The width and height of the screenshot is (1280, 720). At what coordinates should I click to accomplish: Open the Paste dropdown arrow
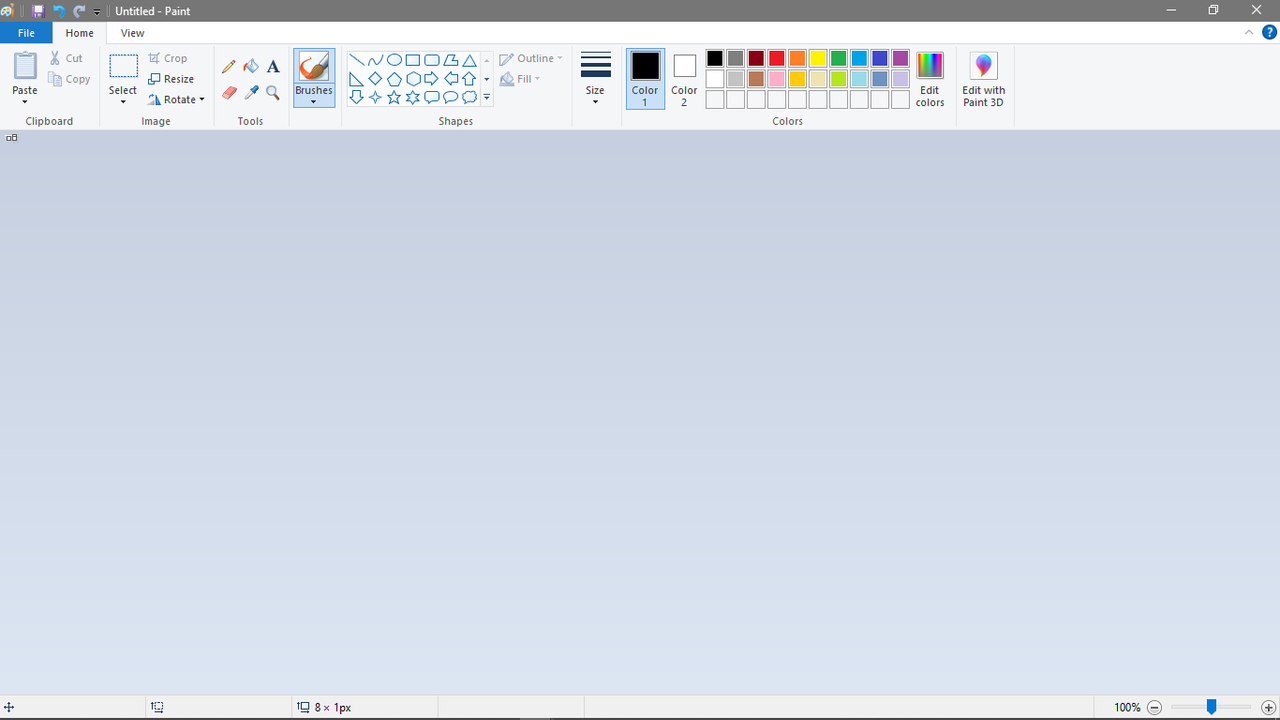click(25, 102)
